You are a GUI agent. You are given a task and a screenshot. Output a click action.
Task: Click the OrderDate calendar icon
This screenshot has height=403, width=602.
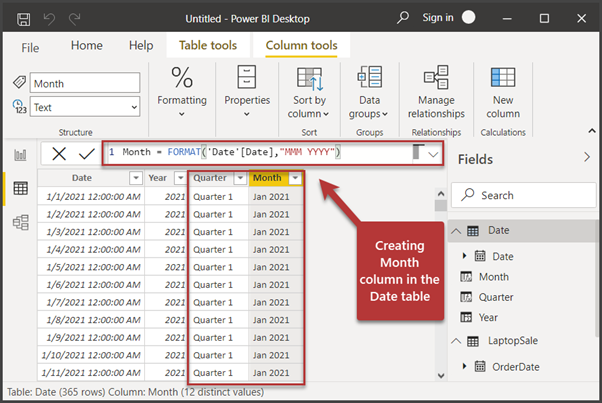point(480,366)
